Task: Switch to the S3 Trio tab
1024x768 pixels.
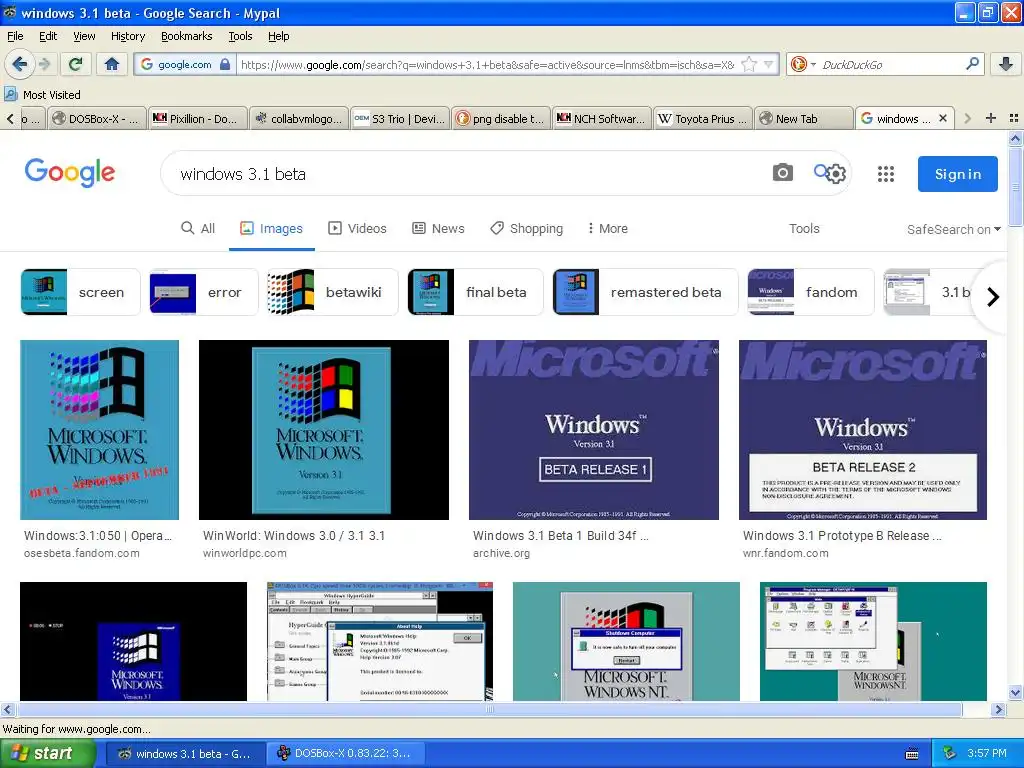Action: coord(400,119)
